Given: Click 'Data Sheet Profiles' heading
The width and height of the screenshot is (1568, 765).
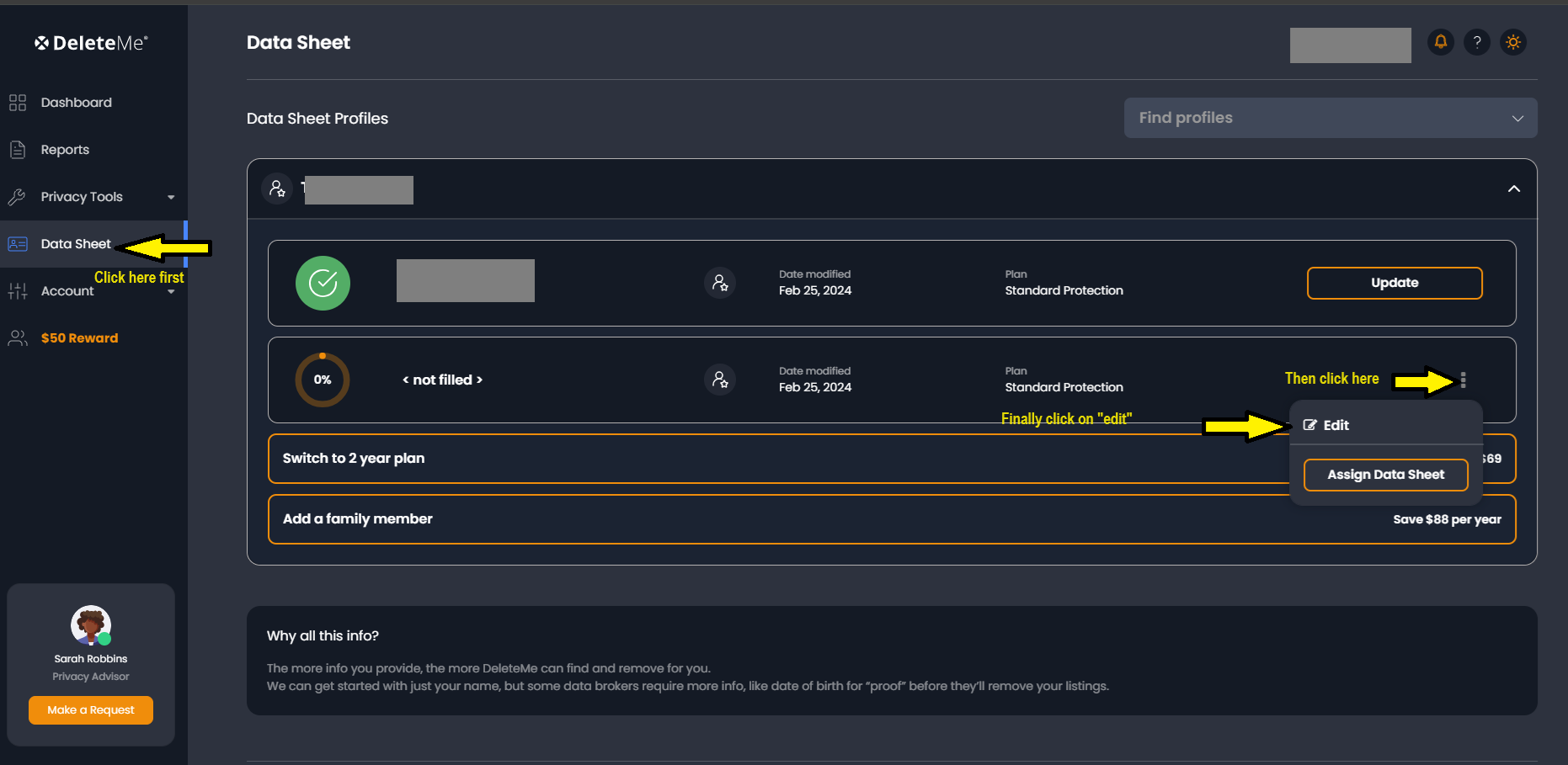Looking at the screenshot, I should [x=317, y=119].
